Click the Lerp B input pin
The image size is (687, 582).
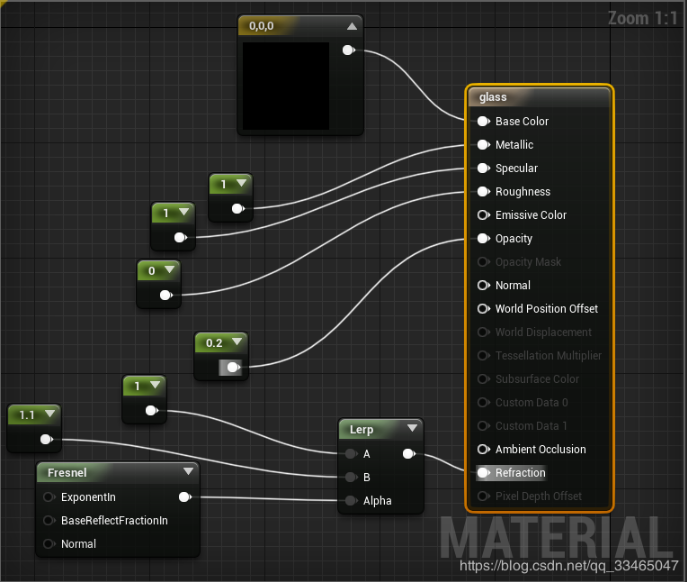point(351,477)
